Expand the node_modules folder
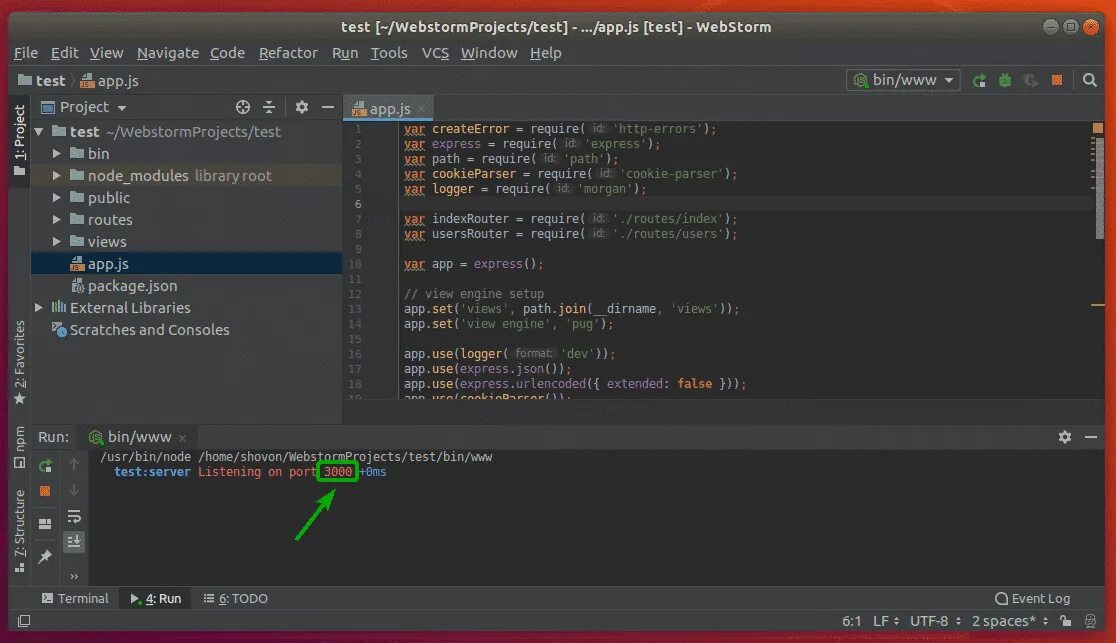 [x=57, y=176]
